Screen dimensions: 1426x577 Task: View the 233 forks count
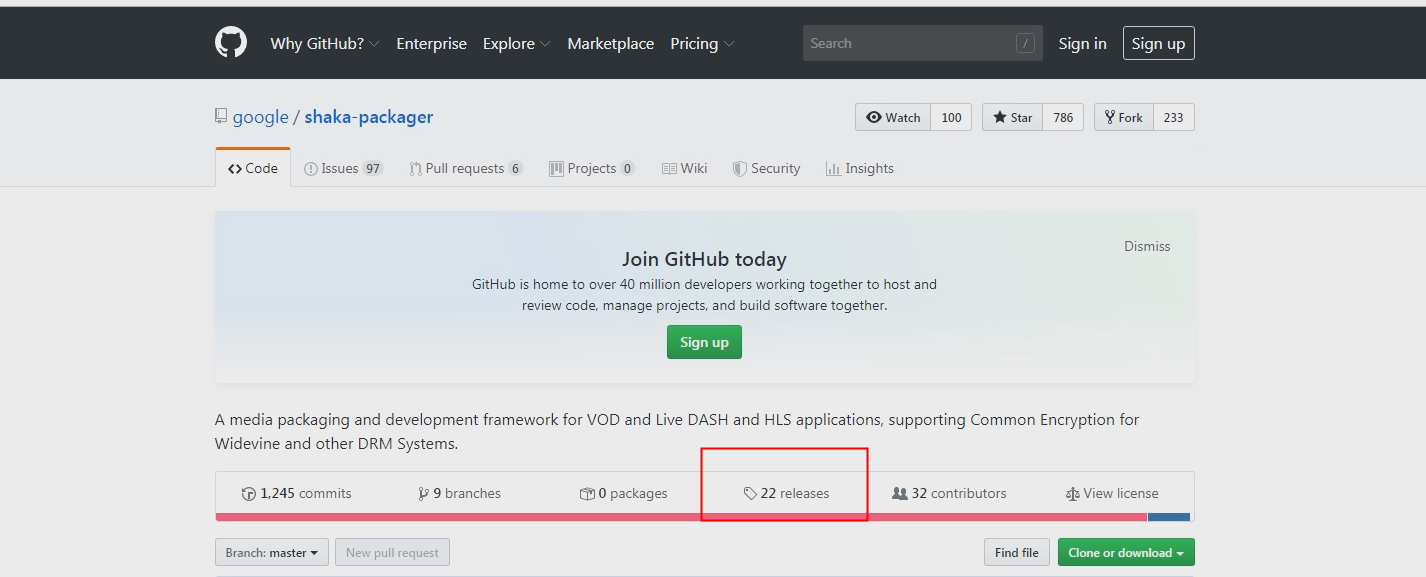(1173, 117)
